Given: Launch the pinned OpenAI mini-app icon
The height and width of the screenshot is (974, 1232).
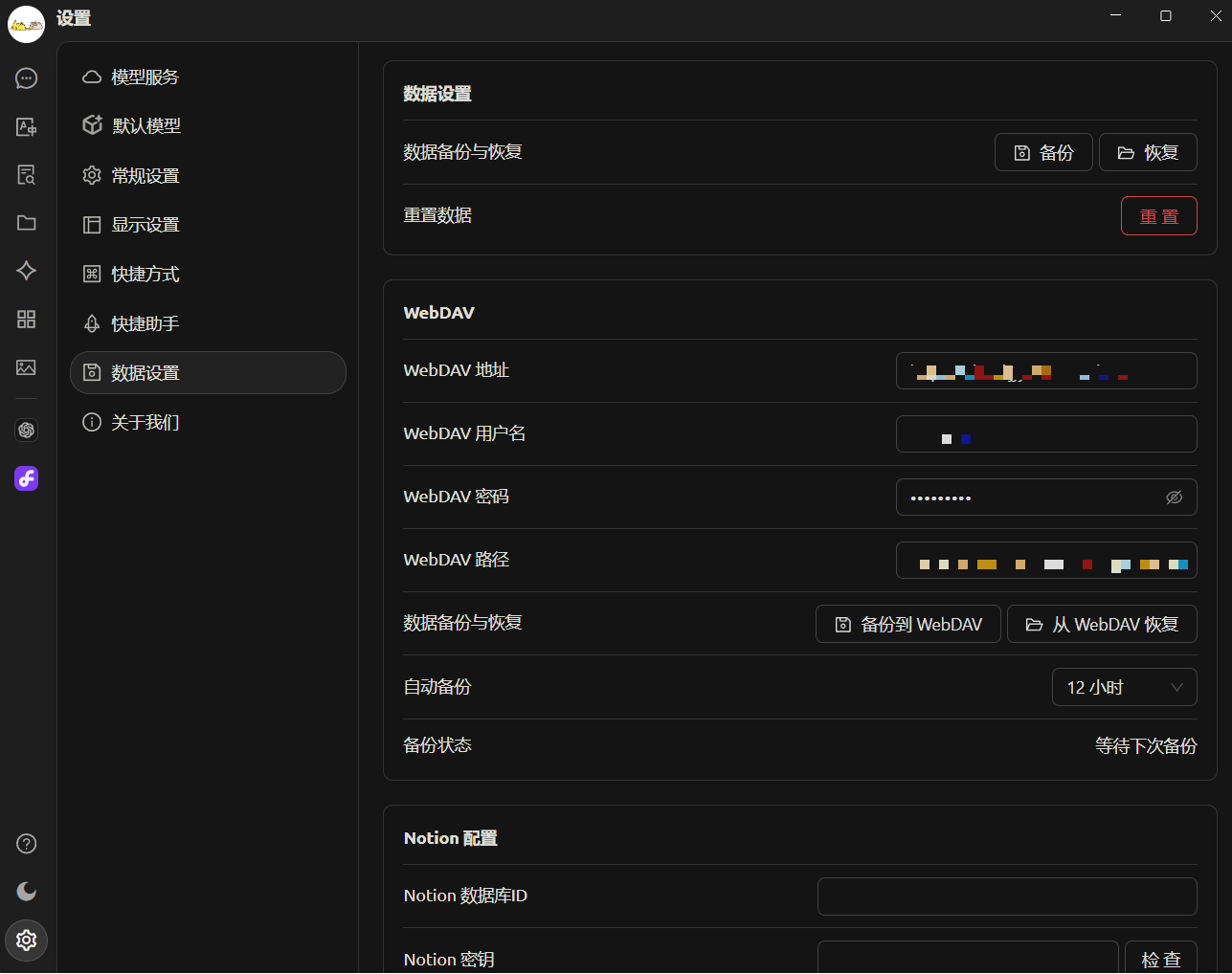Looking at the screenshot, I should [27, 431].
